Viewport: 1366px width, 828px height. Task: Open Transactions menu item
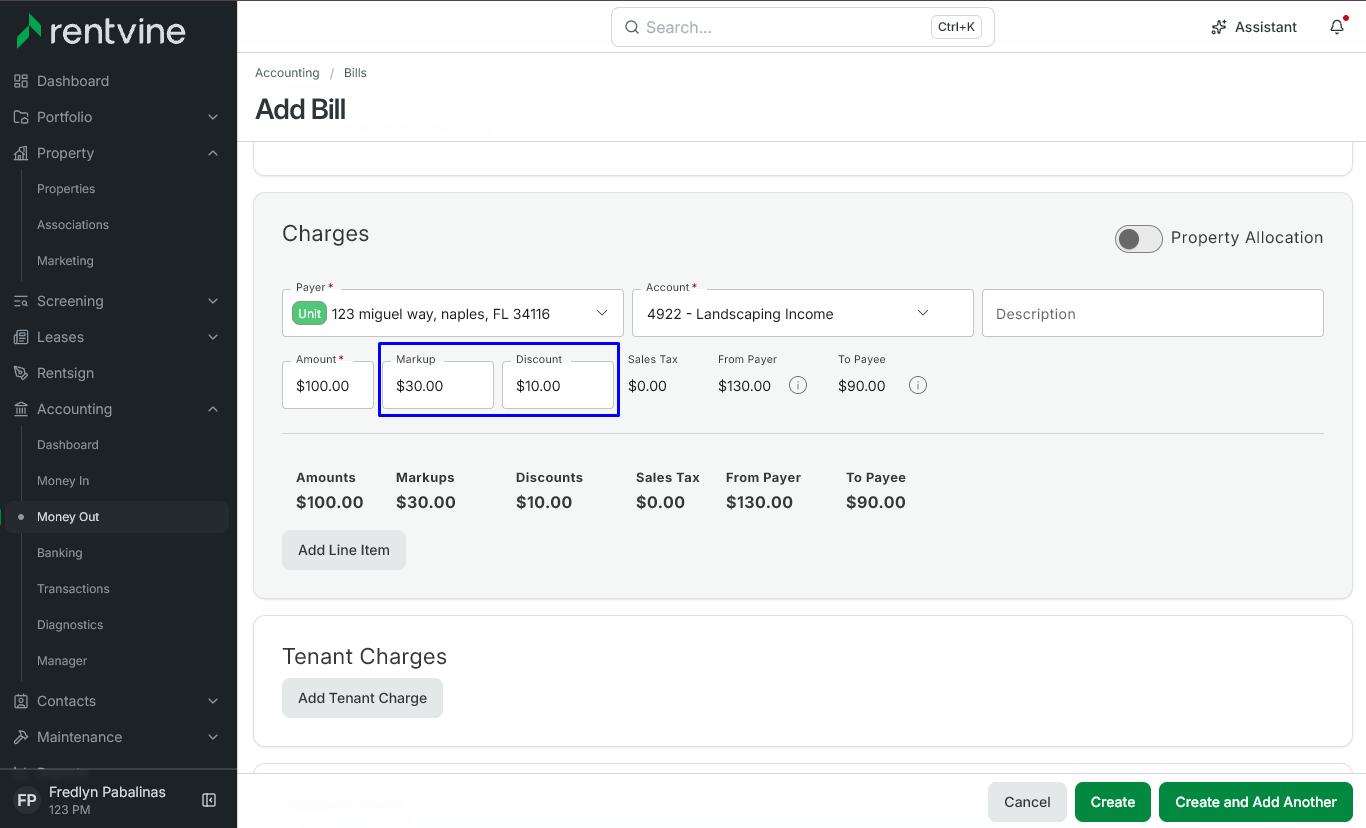point(73,589)
